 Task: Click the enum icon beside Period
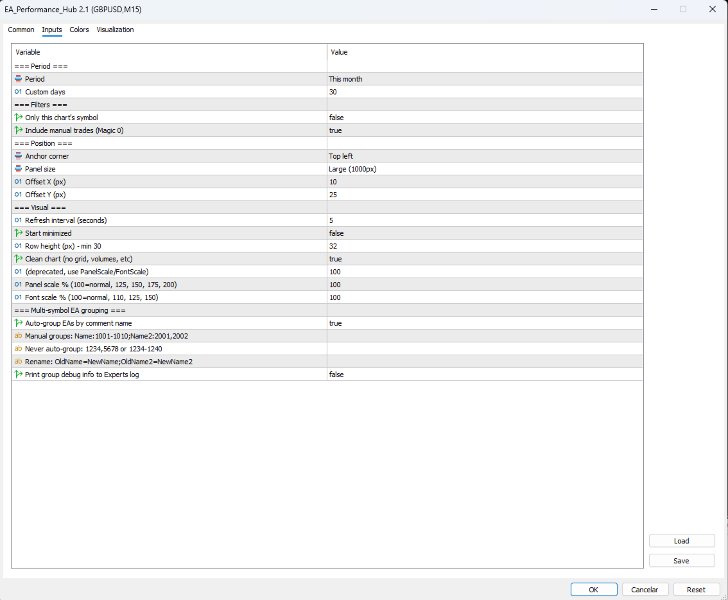(19, 78)
